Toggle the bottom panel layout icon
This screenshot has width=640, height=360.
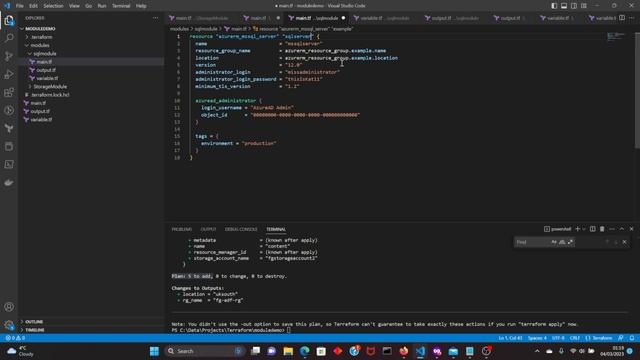(x=564, y=6)
